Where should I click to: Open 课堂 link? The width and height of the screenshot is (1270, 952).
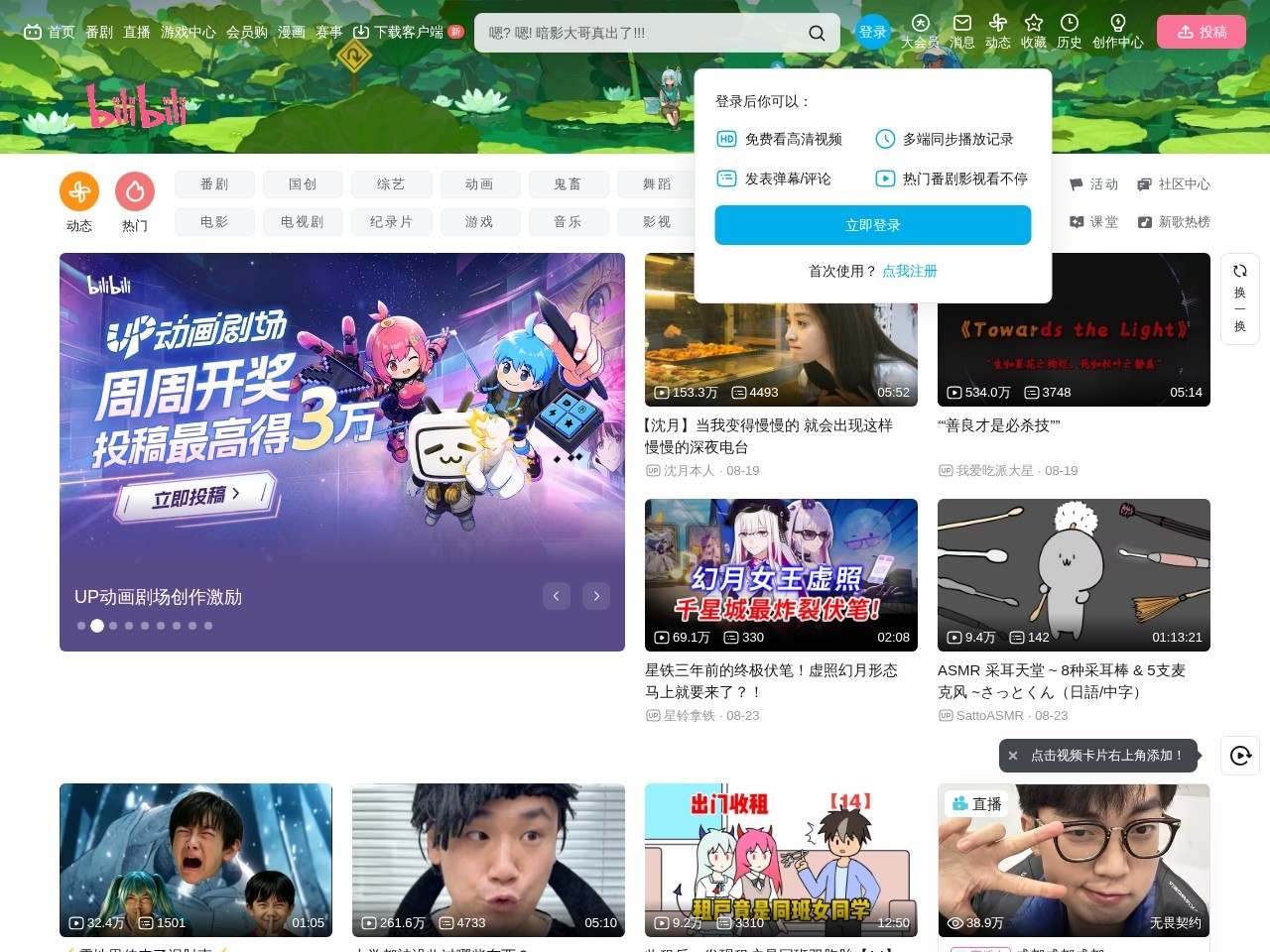click(1093, 222)
